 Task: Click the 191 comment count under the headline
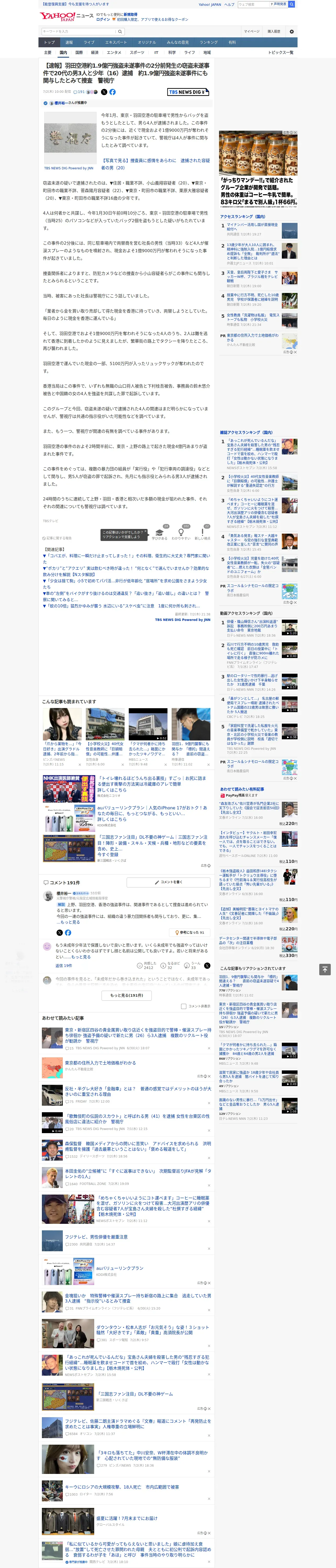(x=79, y=92)
